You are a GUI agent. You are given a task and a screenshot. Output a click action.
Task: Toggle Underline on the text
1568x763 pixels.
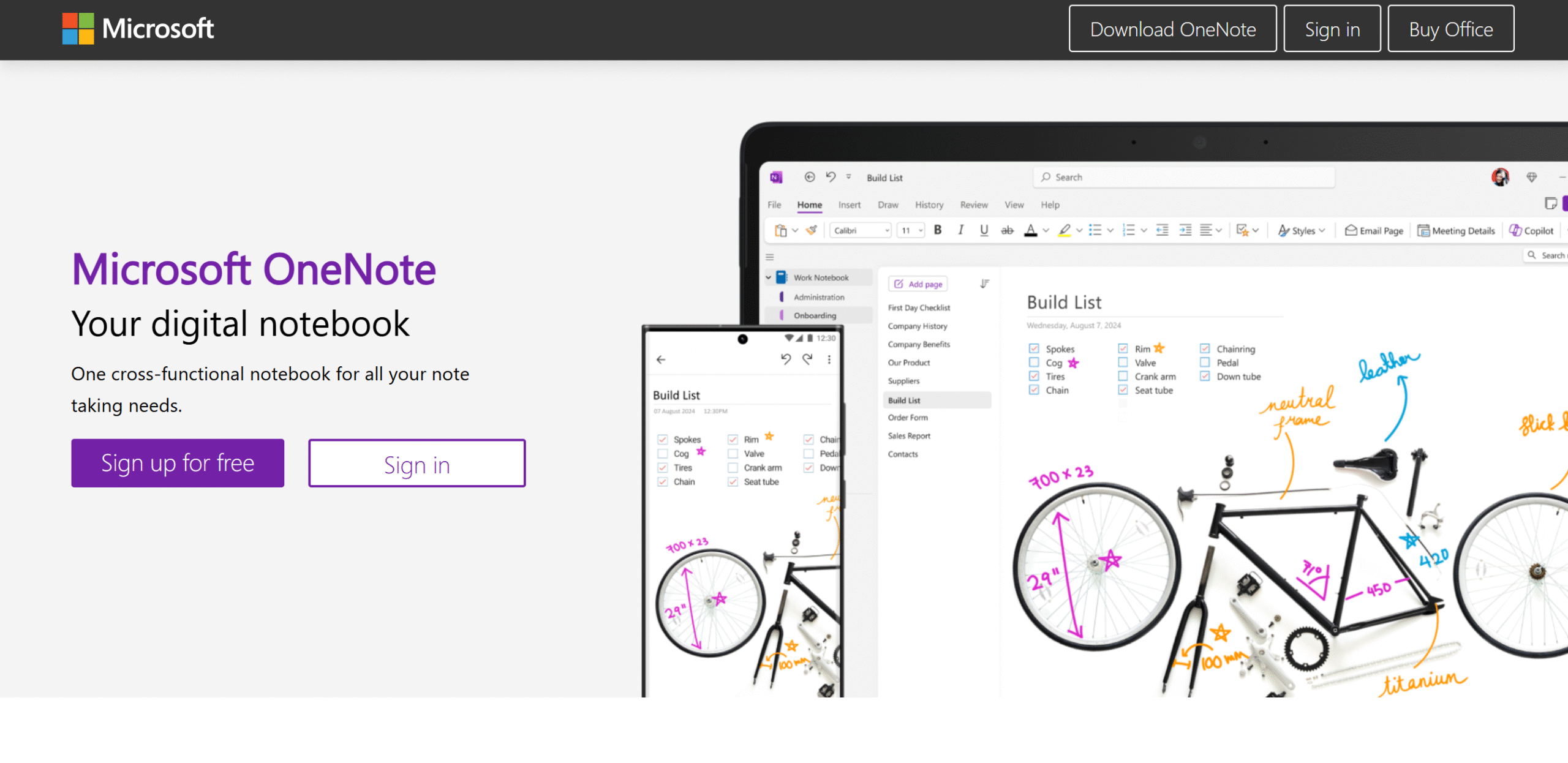(984, 230)
